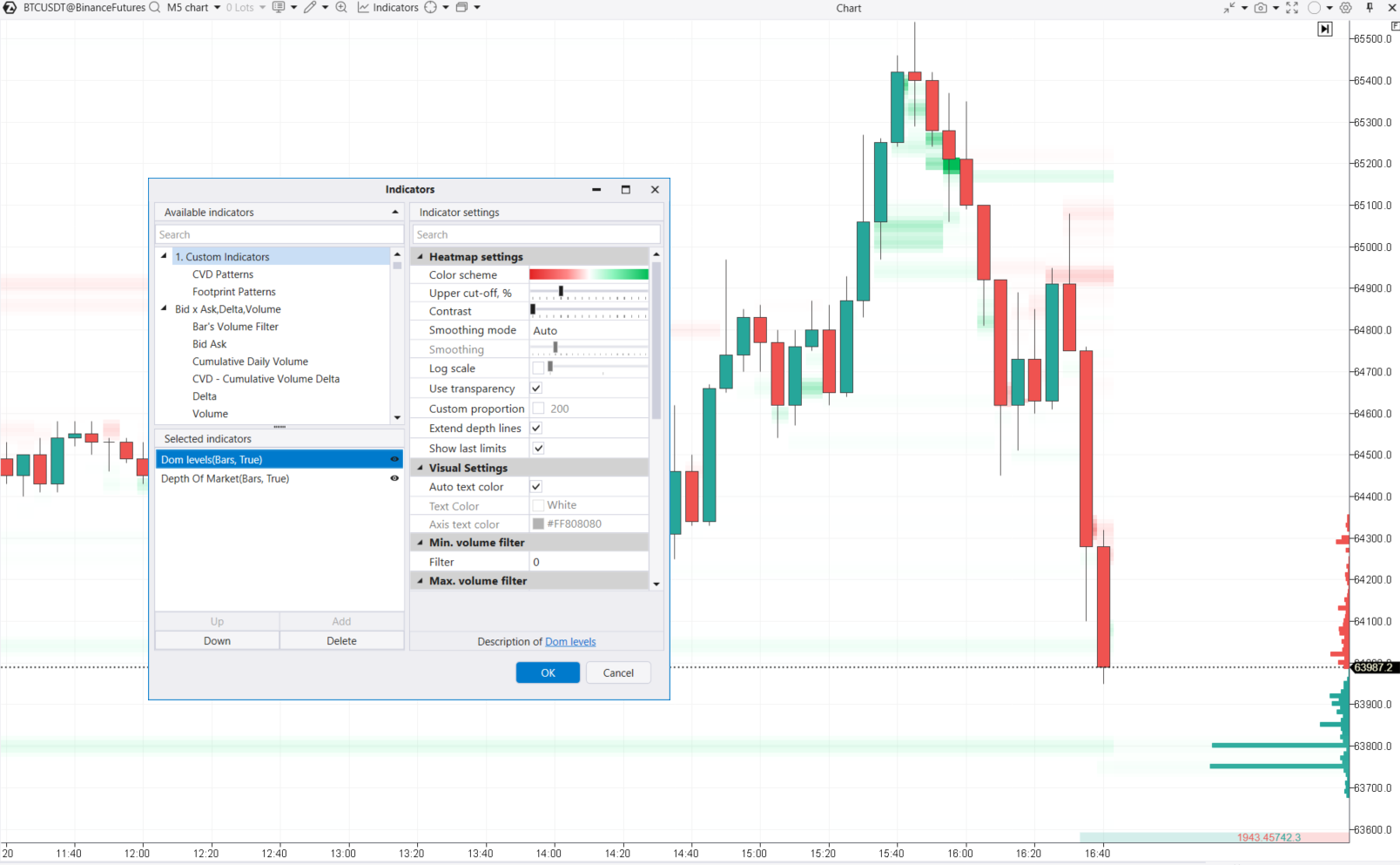
Task: Enter fullscreen using expand arrows icon
Action: tap(1291, 7)
